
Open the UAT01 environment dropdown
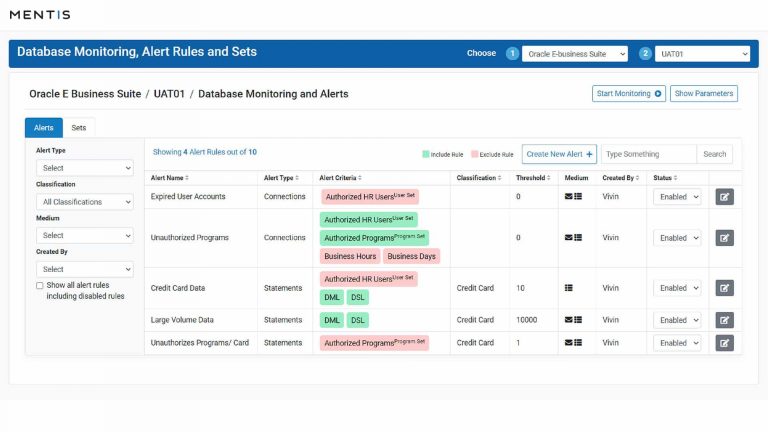703,54
